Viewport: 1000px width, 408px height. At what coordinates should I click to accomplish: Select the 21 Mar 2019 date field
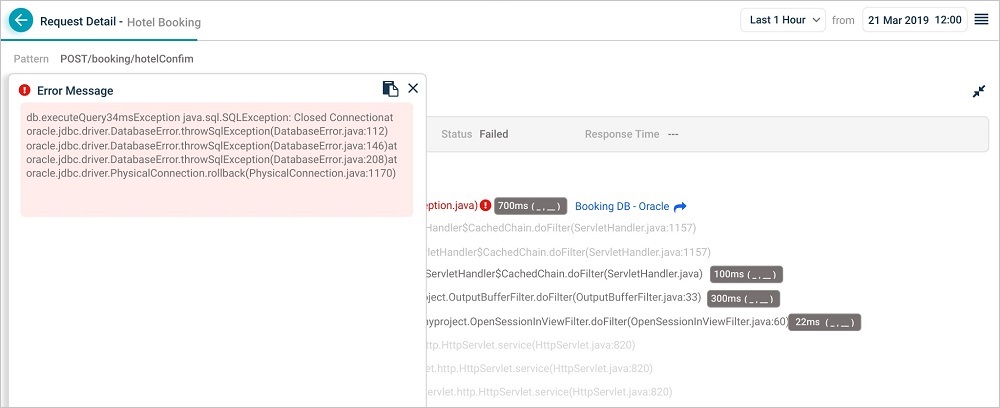(x=914, y=20)
